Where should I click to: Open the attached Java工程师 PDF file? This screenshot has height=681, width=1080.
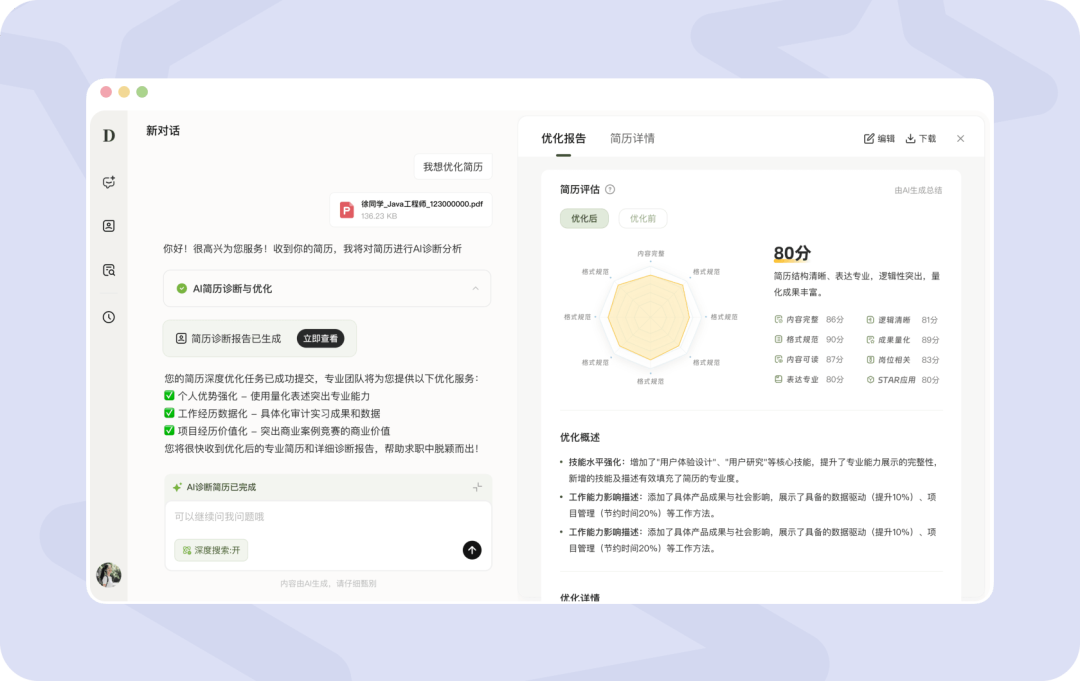(411, 209)
